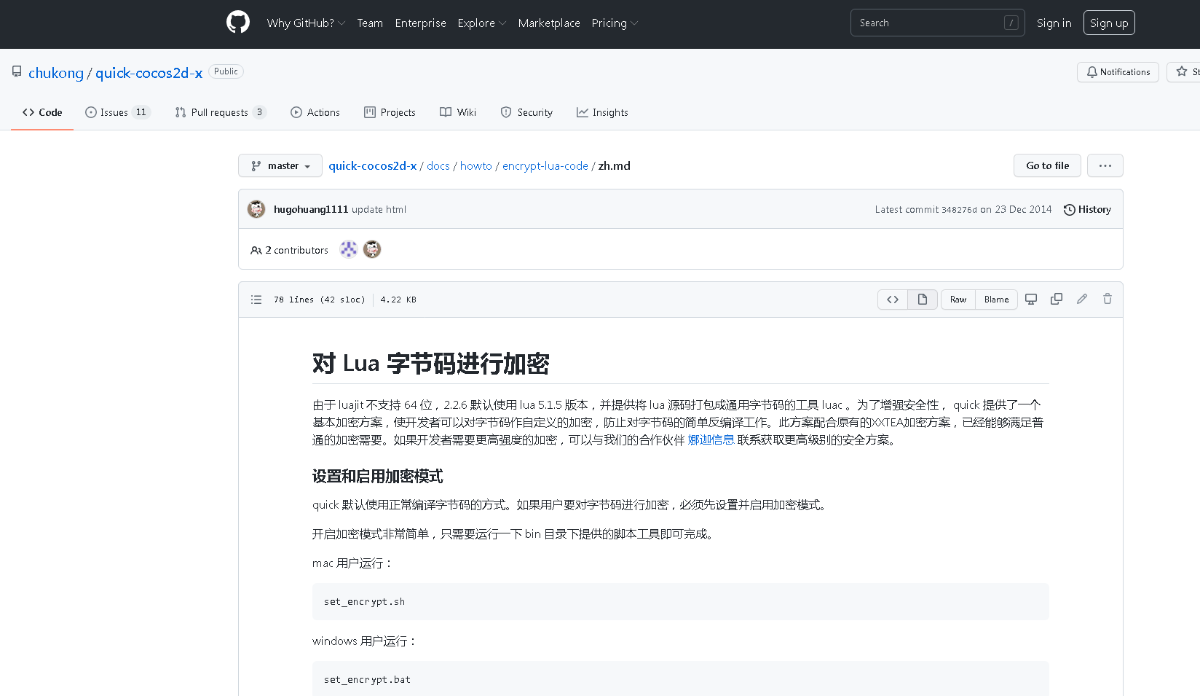Click the repository book icon beside chukong
The width and height of the screenshot is (1200, 696).
click(17, 72)
